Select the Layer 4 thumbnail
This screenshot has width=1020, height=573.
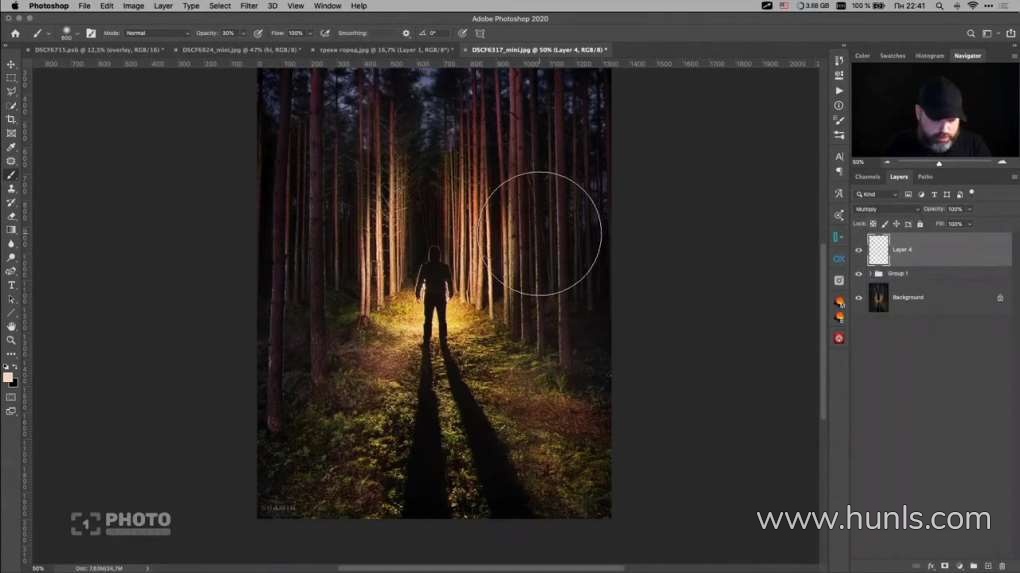878,250
